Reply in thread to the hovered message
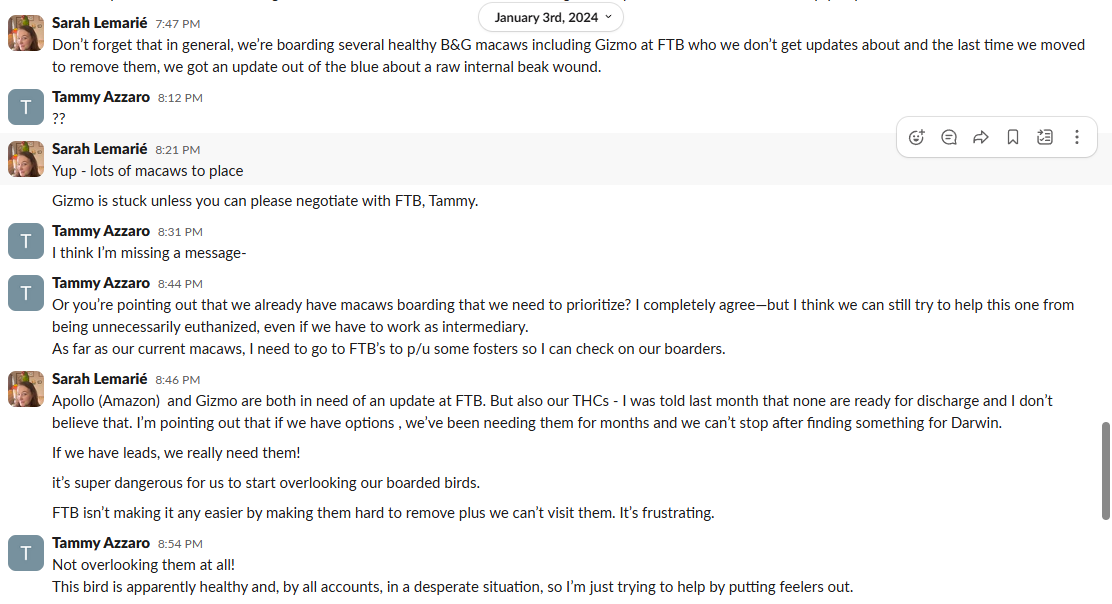 pyautogui.click(x=949, y=138)
